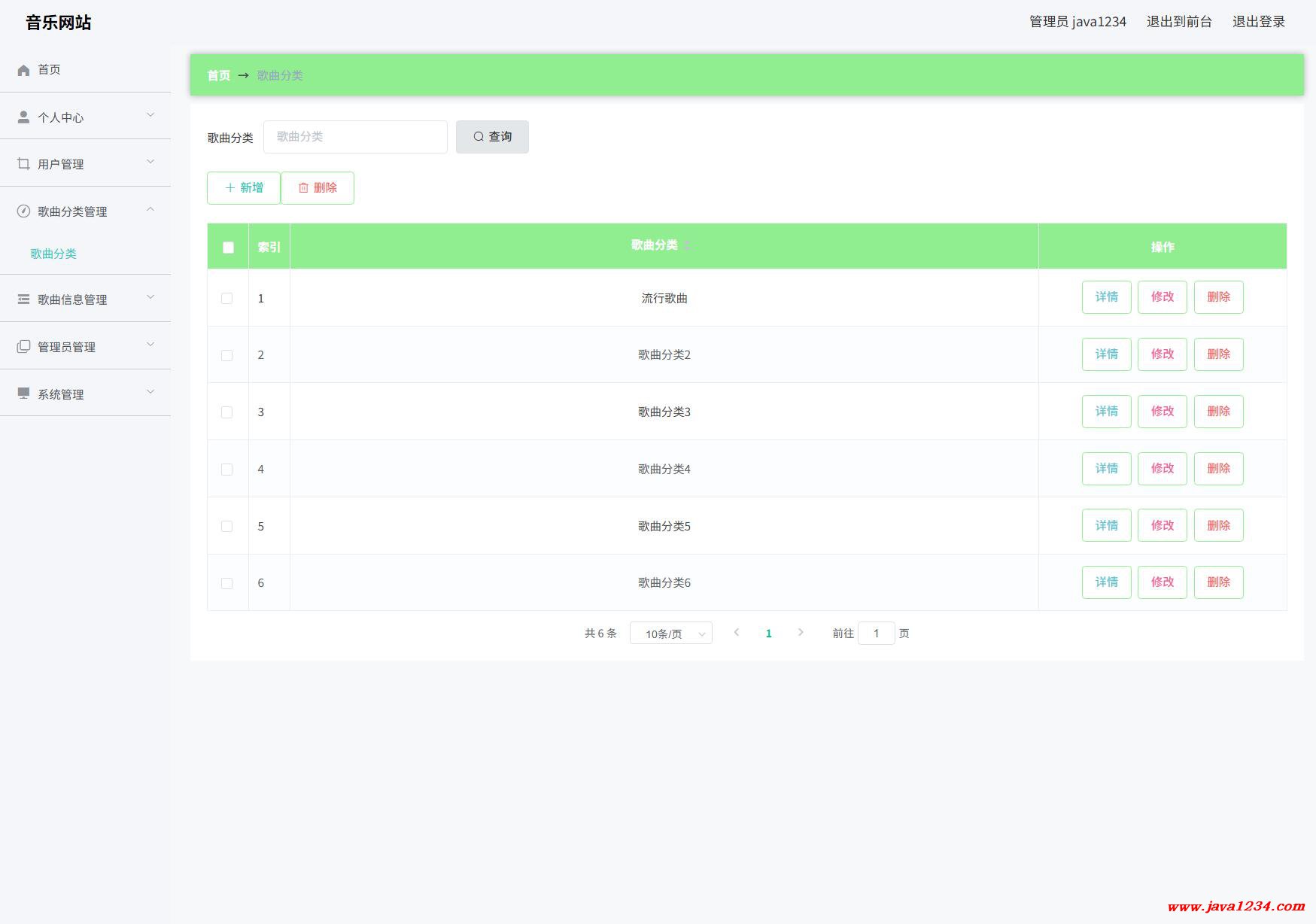Toggle the select-all checkbox in the table header

pyautogui.click(x=228, y=248)
